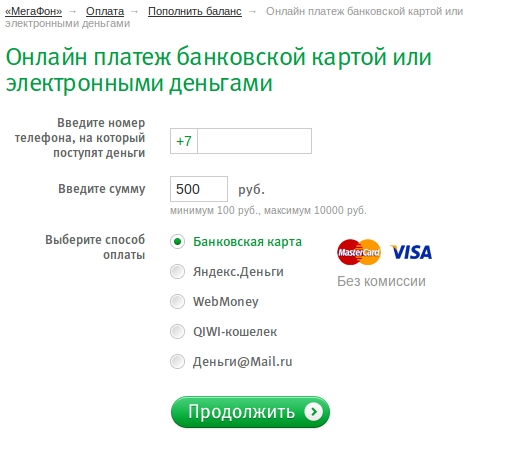Select QIWI-кошелек payment method
This screenshot has height=456, width=505.
(177, 332)
